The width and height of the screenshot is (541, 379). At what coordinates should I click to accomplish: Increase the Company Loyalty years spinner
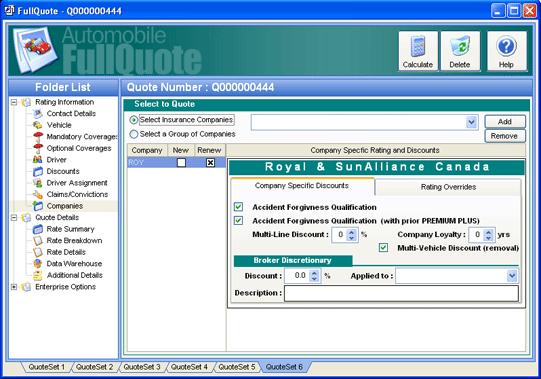coord(489,232)
